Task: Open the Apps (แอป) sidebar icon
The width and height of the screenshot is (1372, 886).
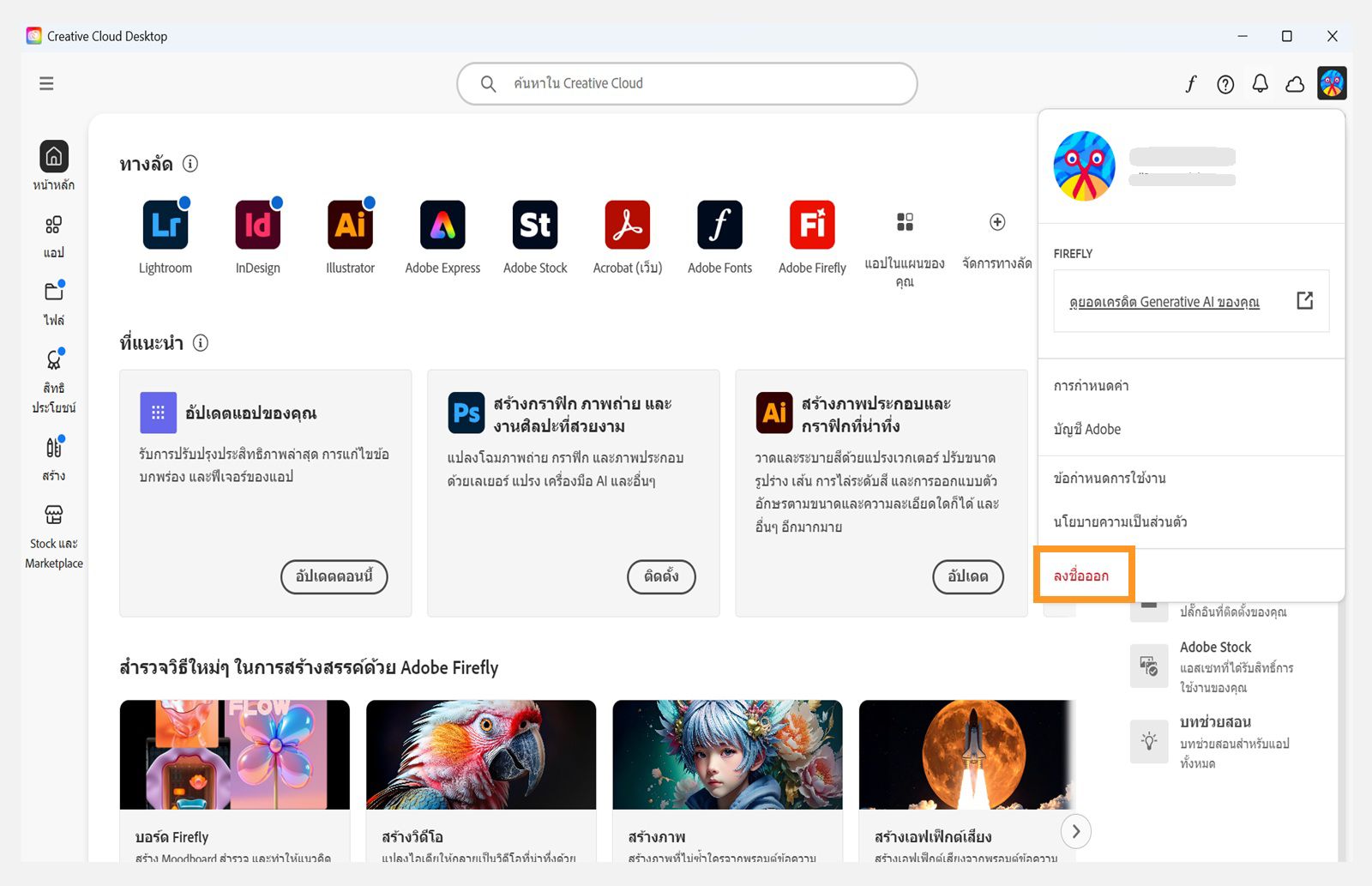Action: click(53, 225)
